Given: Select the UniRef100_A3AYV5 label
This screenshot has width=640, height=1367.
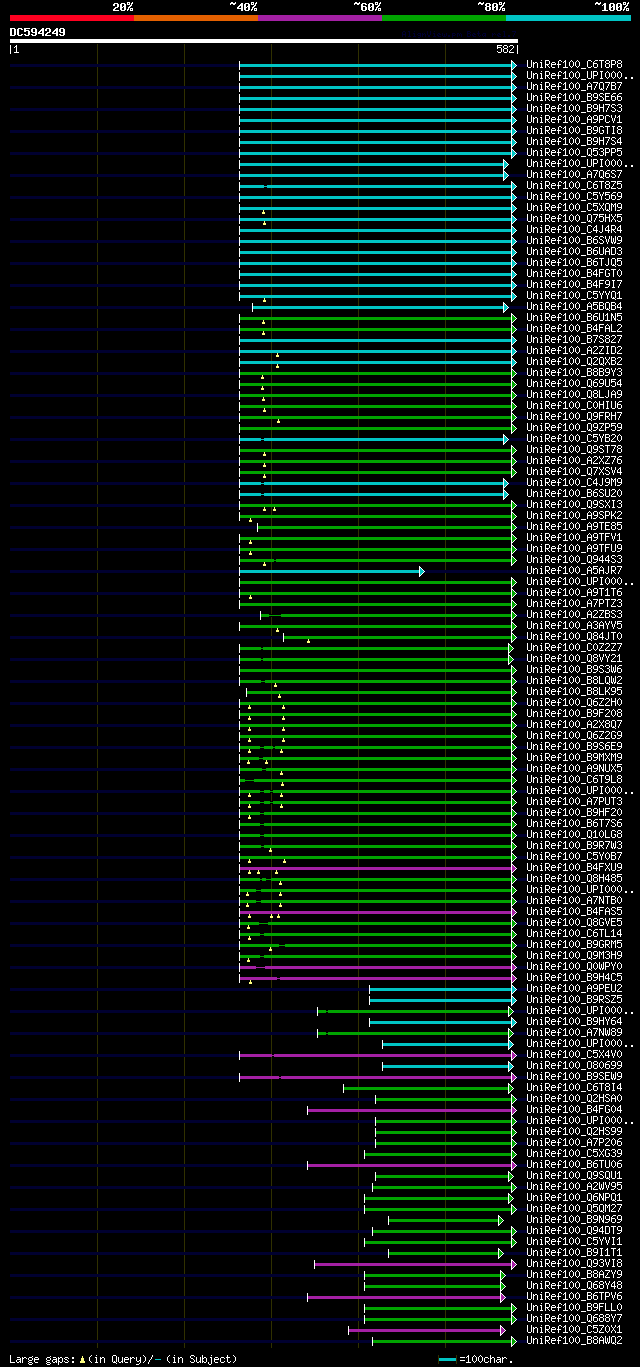Looking at the screenshot, I should pos(574,625).
